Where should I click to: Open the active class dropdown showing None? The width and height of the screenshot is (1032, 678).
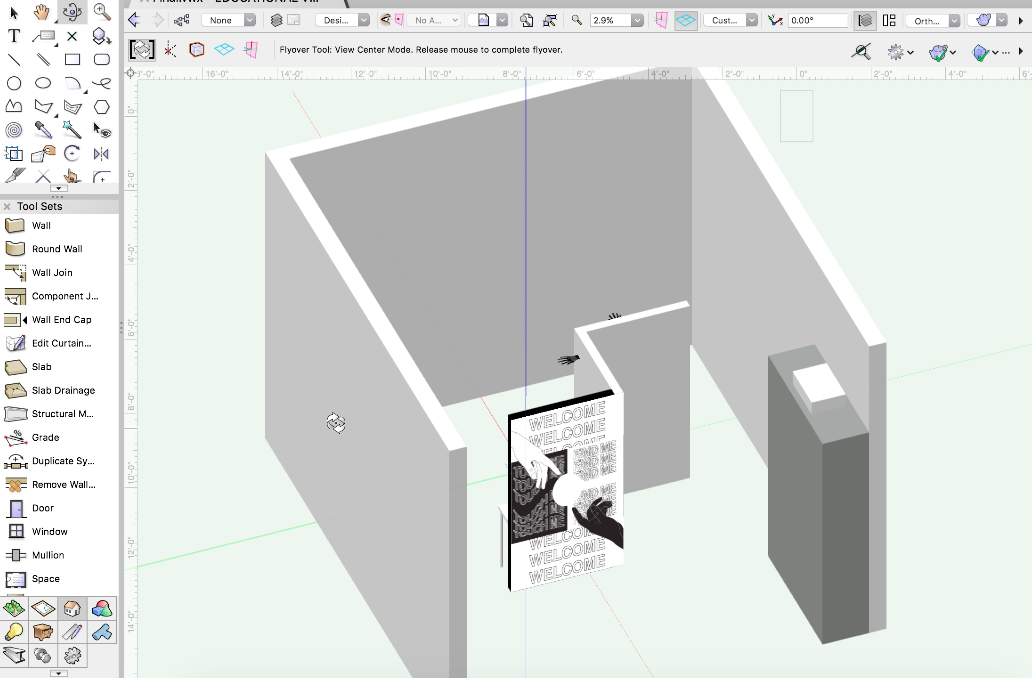point(228,20)
